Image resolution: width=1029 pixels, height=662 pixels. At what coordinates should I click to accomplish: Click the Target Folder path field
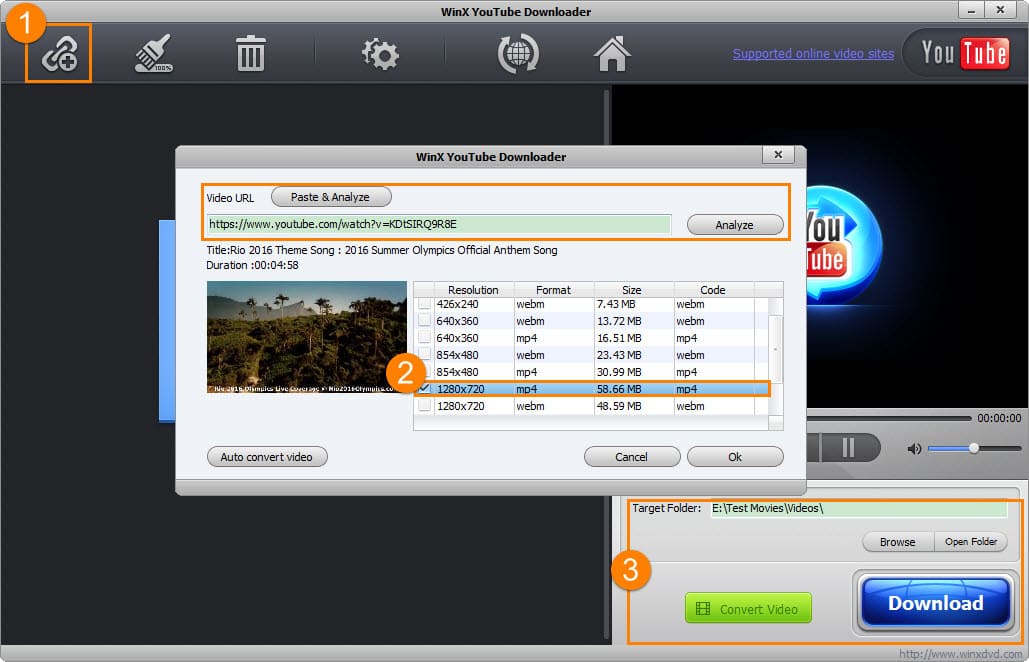coord(859,508)
